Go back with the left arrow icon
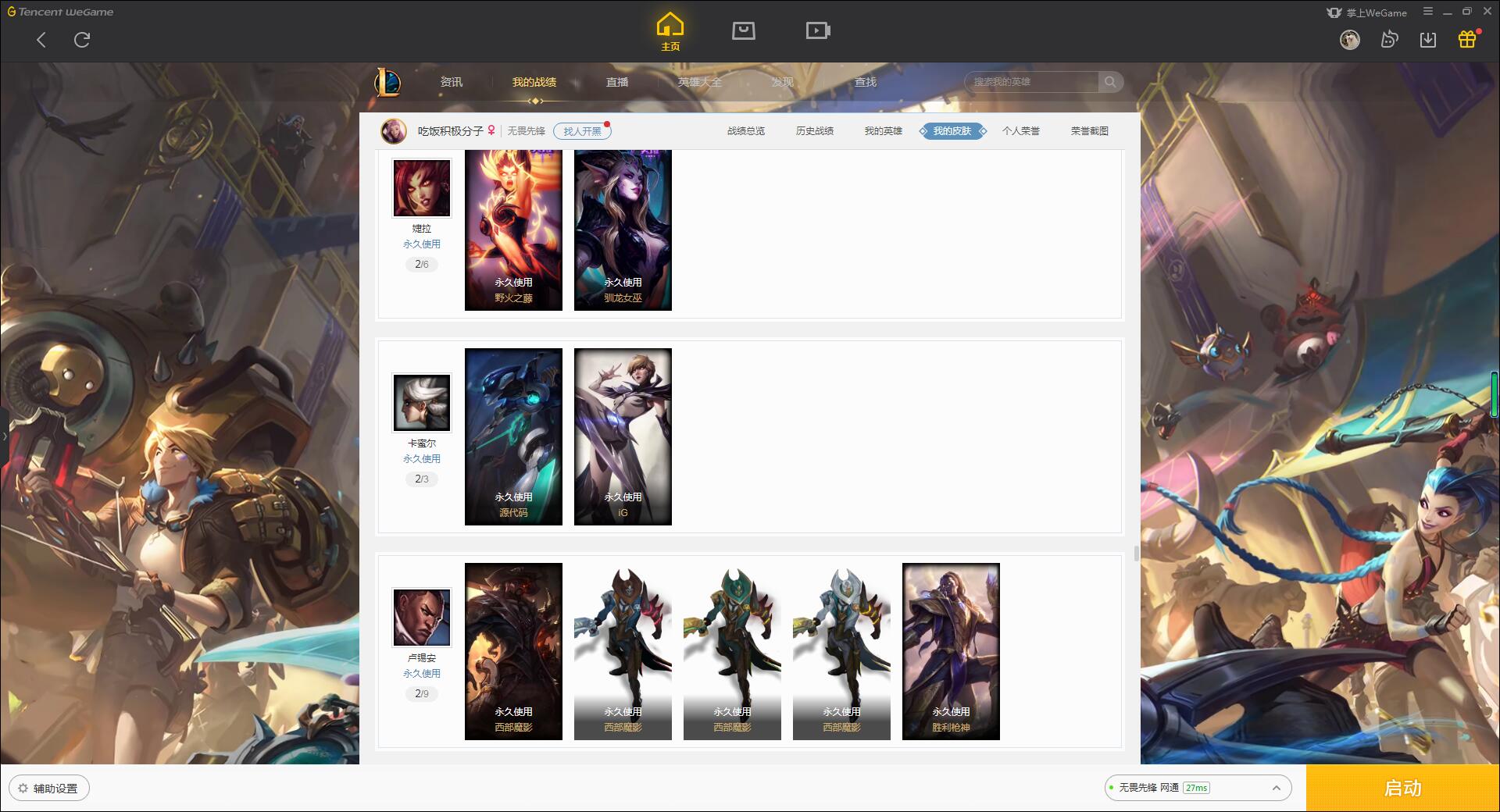The width and height of the screenshot is (1500, 812). [x=41, y=40]
